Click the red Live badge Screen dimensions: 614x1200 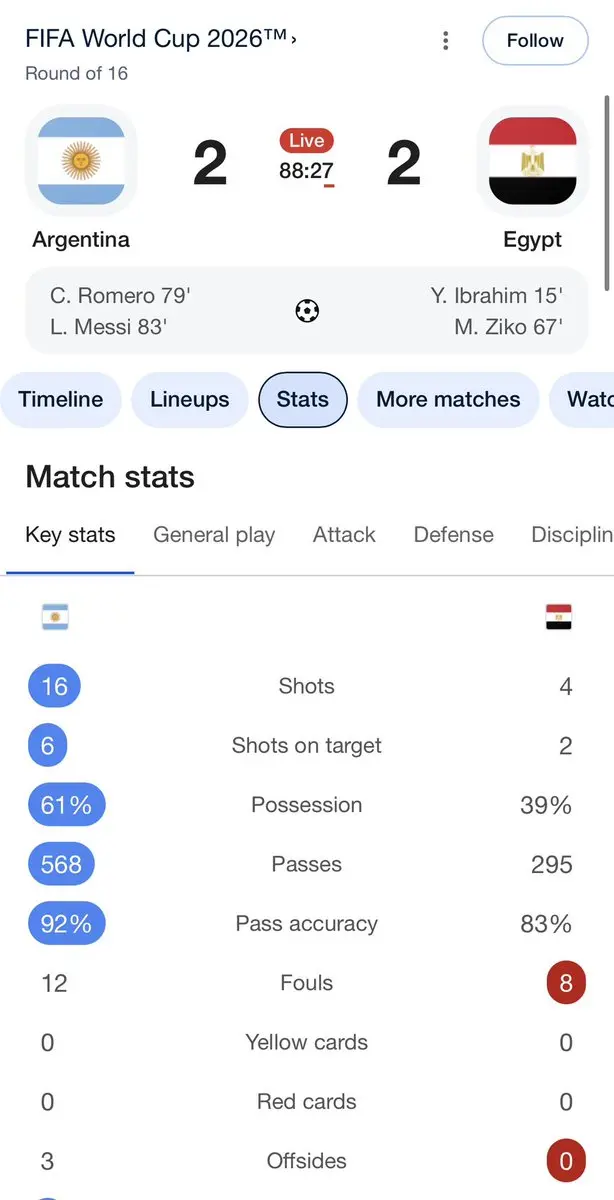(x=307, y=141)
